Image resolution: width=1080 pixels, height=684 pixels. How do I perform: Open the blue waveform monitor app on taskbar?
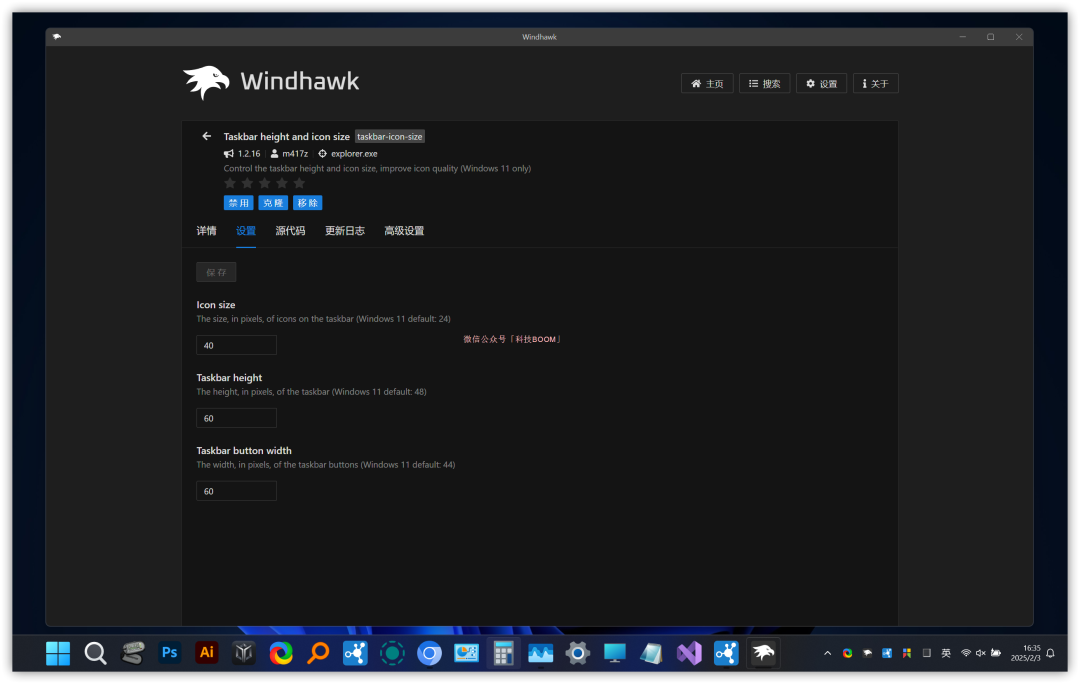[x=541, y=652]
